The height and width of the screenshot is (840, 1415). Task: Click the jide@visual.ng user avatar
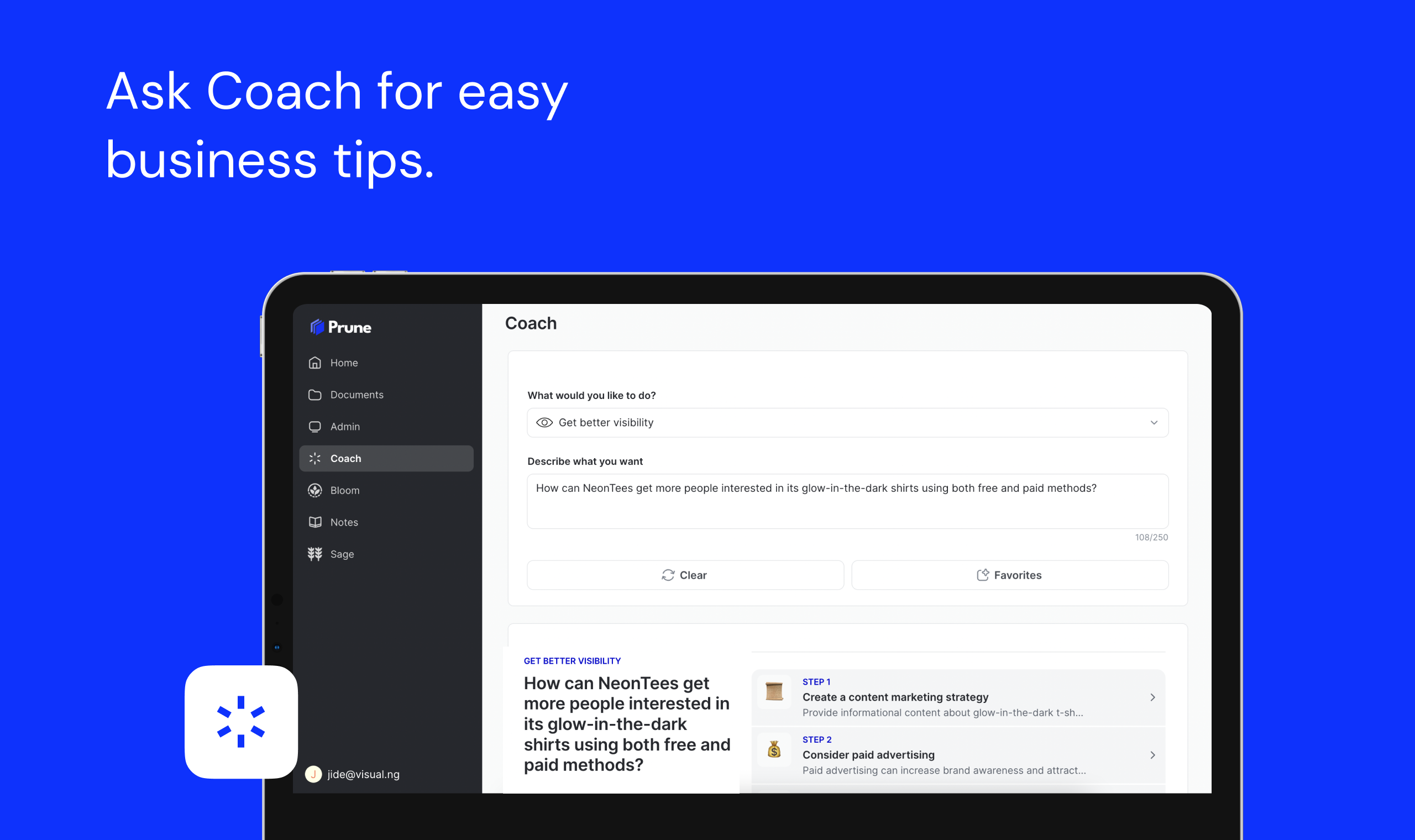pyautogui.click(x=313, y=774)
